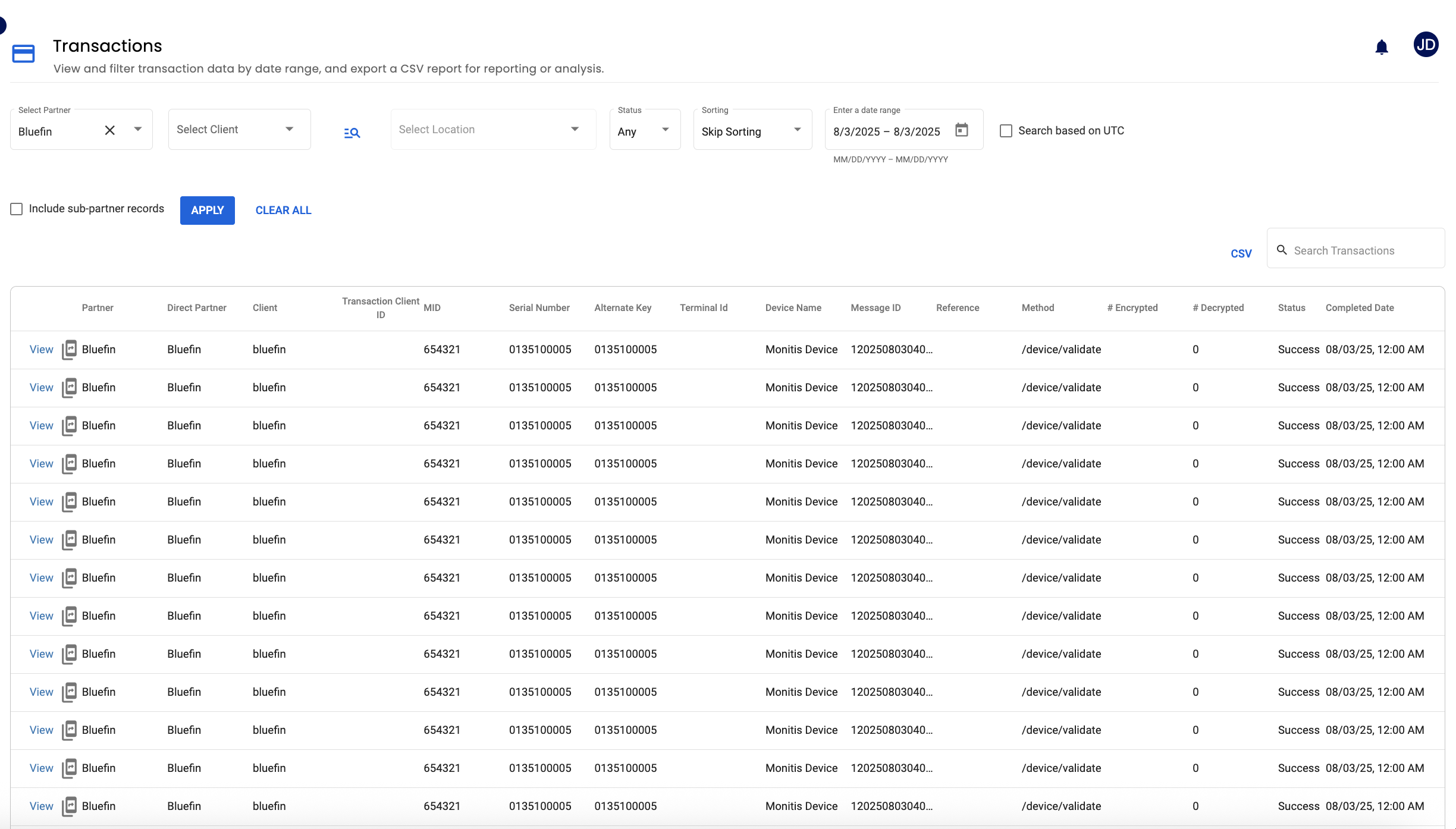
Task: Expand the Select Partner dropdown arrow
Action: pos(138,130)
